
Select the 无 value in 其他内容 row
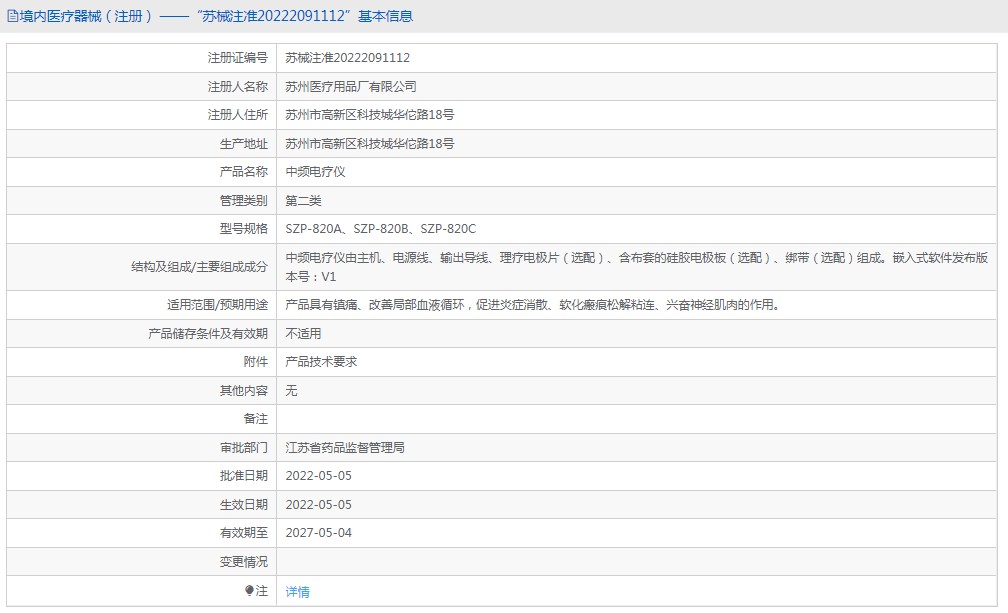click(291, 391)
